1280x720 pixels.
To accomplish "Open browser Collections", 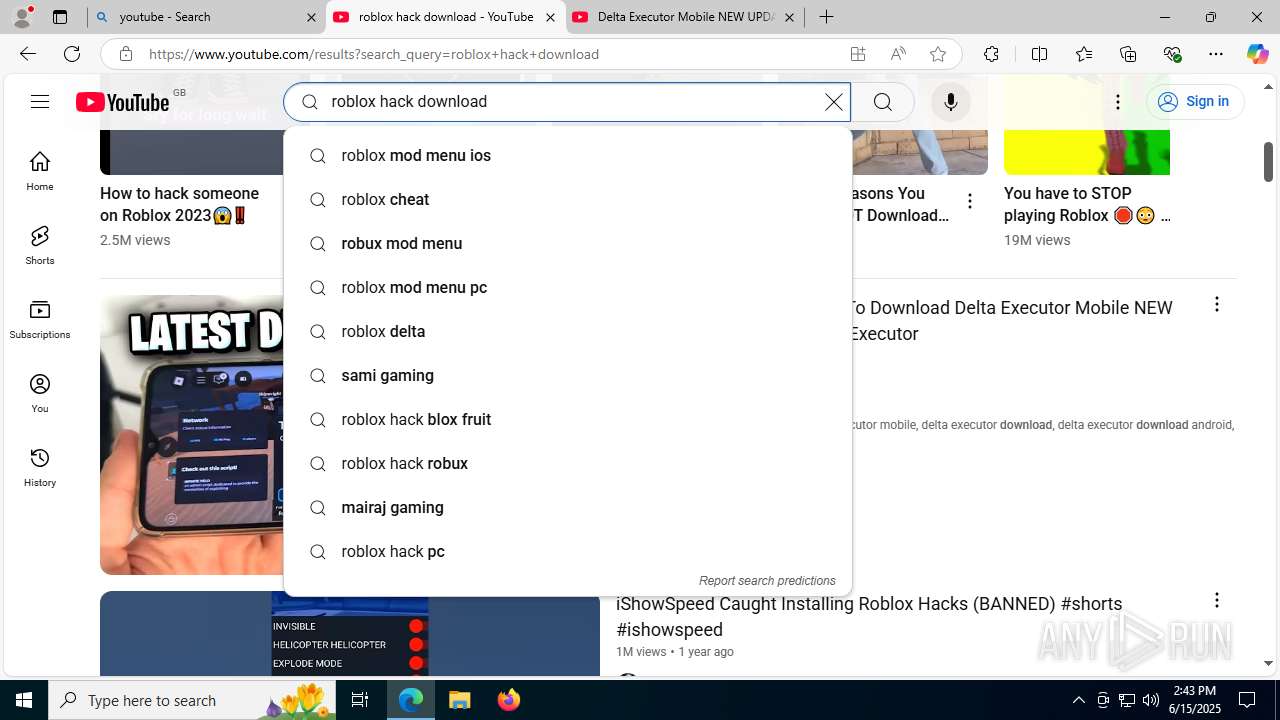I will [x=1128, y=54].
